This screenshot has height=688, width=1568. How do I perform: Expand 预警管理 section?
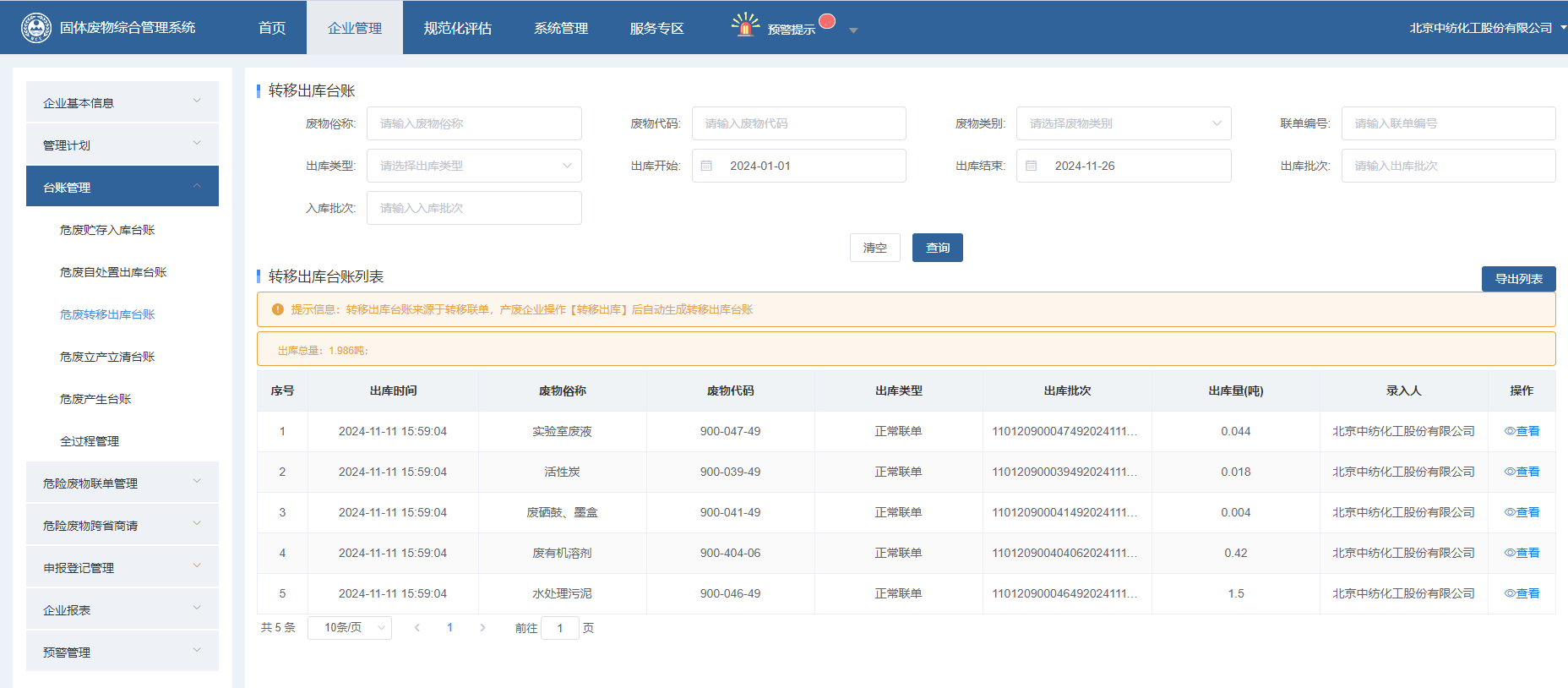(x=122, y=652)
